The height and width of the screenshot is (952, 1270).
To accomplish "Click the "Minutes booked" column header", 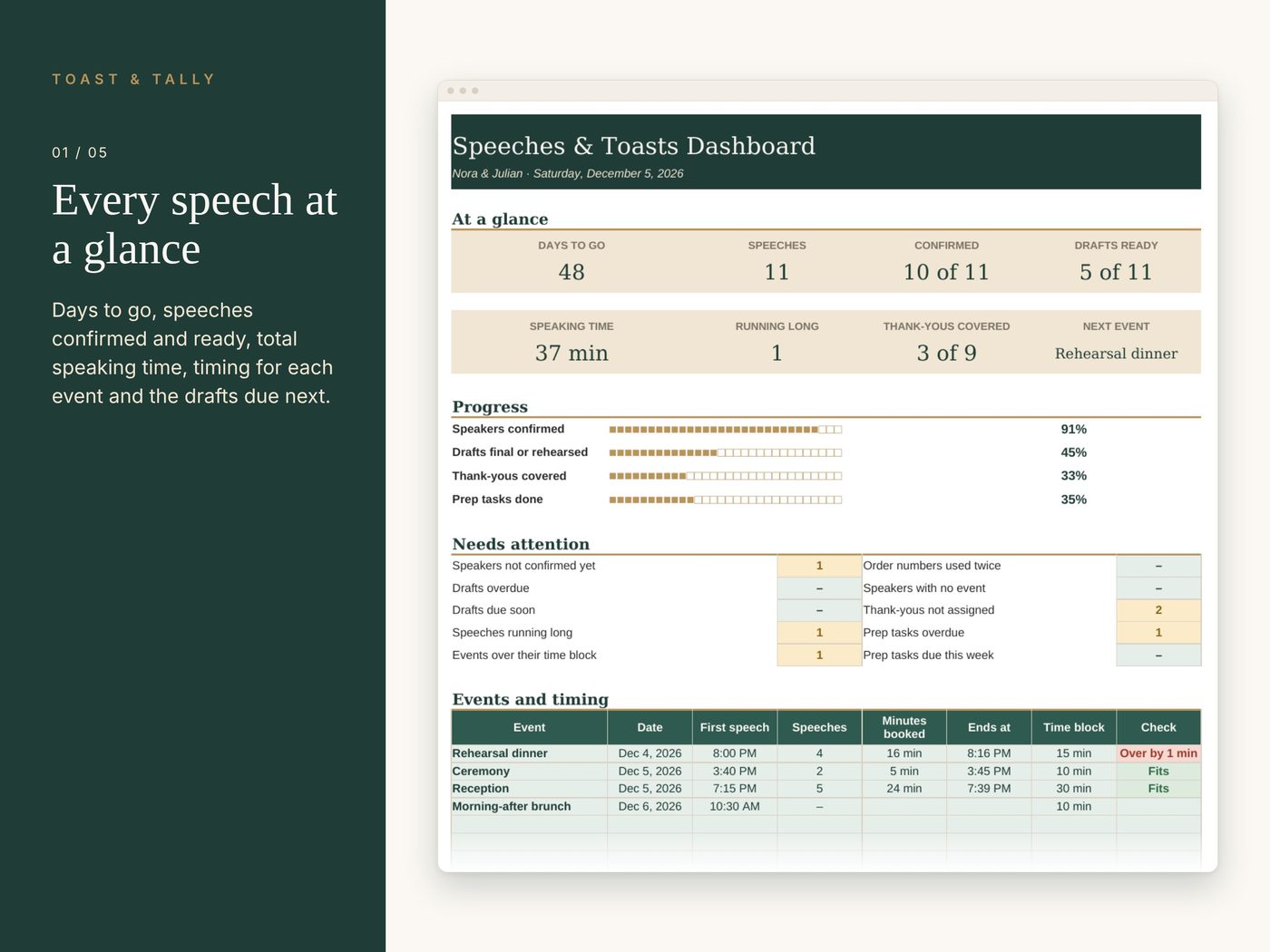I will click(904, 727).
